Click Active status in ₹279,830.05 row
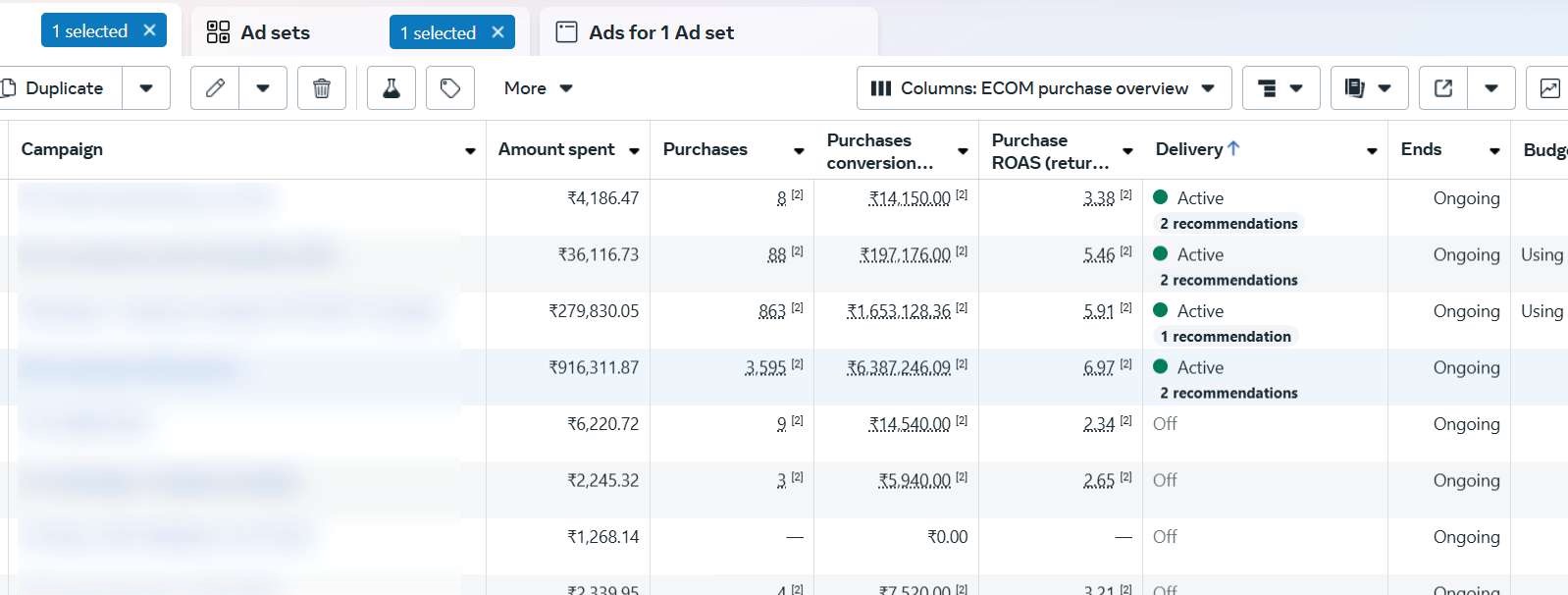The image size is (1568, 595). [1200, 311]
